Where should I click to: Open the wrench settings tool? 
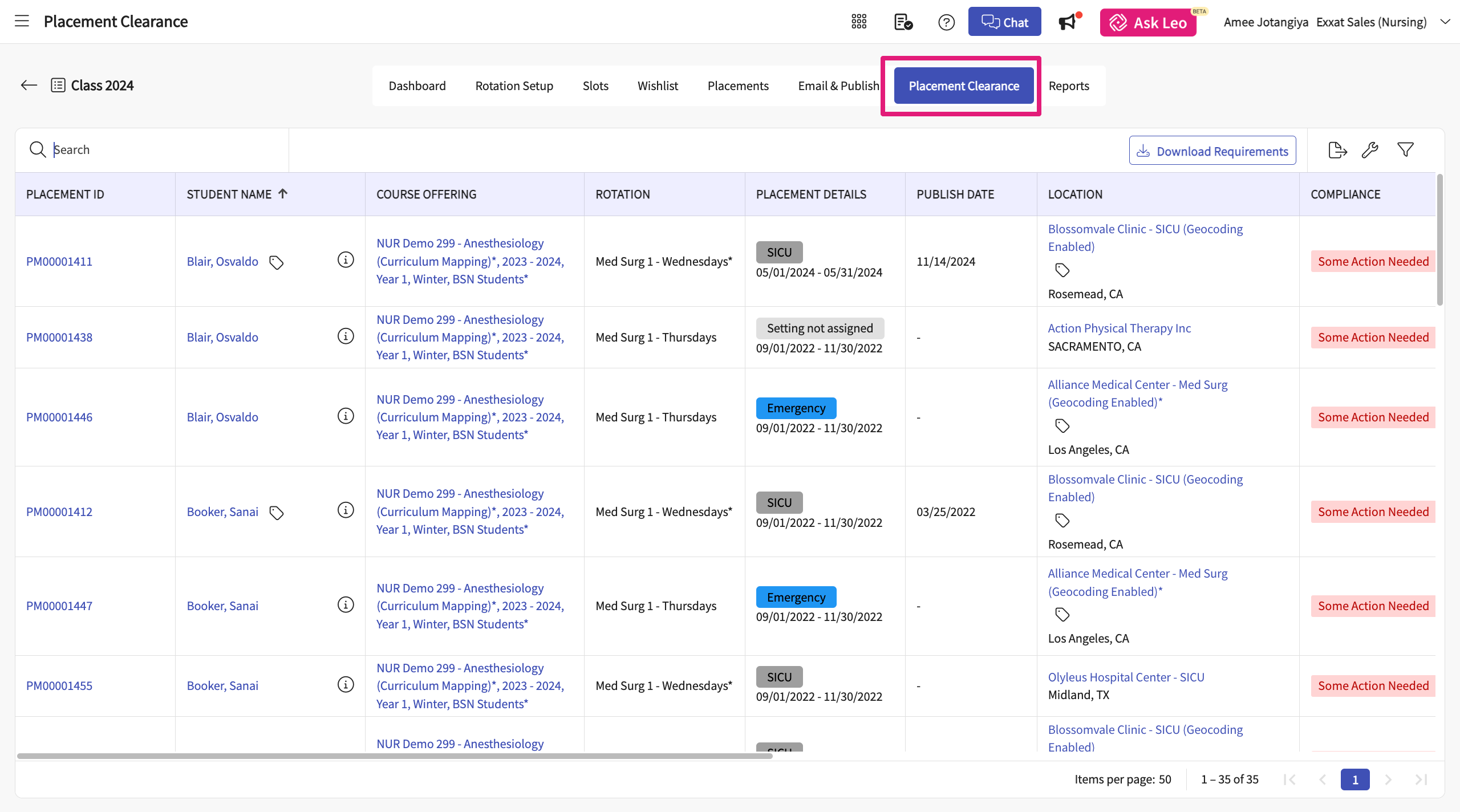coord(1370,150)
